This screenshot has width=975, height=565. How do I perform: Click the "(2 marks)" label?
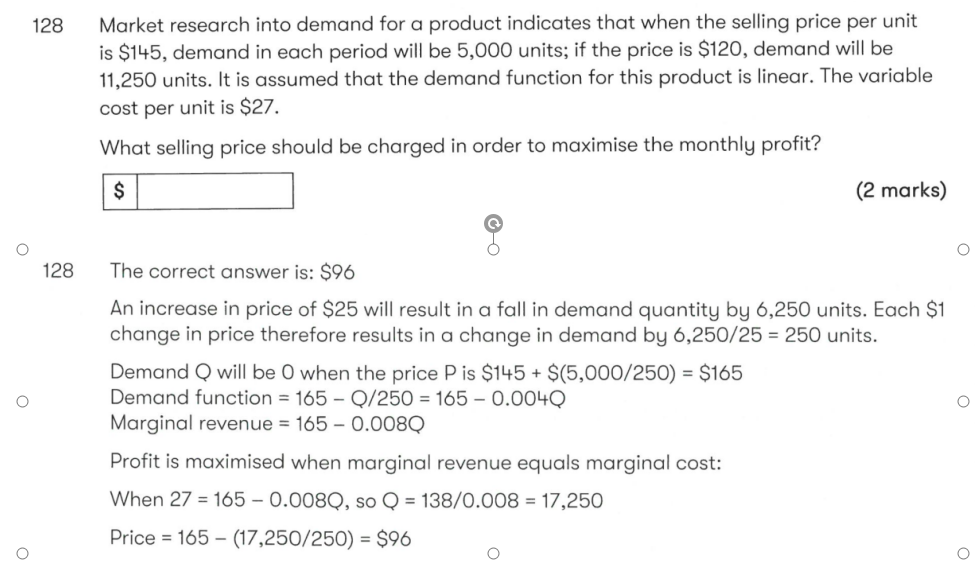(x=900, y=191)
